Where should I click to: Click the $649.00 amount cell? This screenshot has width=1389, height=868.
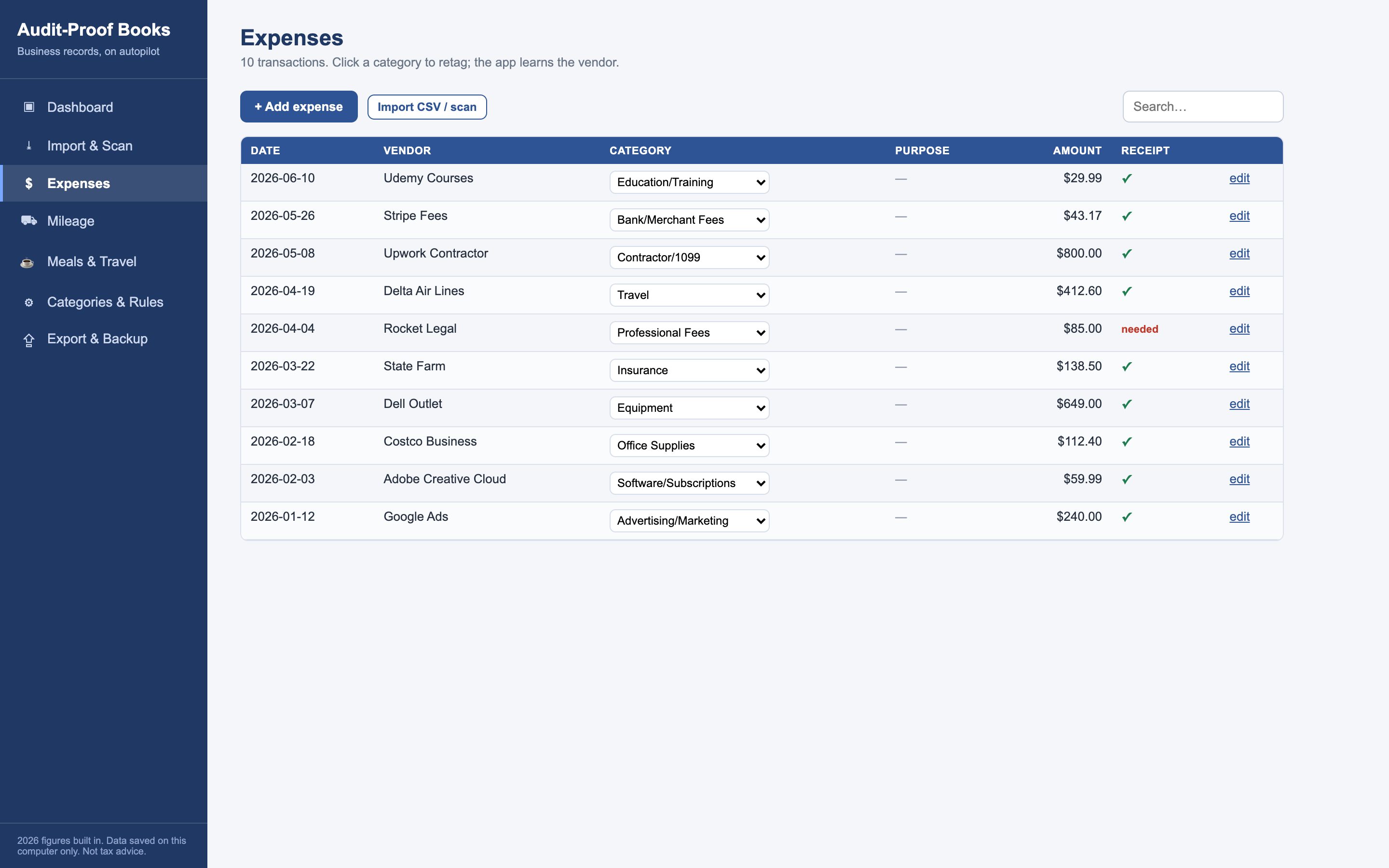point(1078,404)
